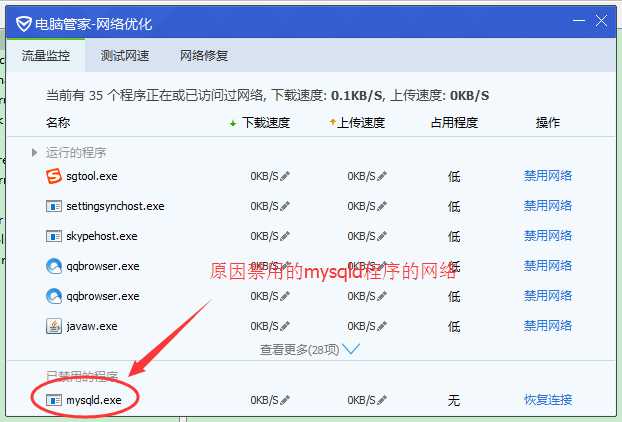The image size is (622, 422).
Task: Select the settingsynchost.exe name
Action: [x=115, y=206]
